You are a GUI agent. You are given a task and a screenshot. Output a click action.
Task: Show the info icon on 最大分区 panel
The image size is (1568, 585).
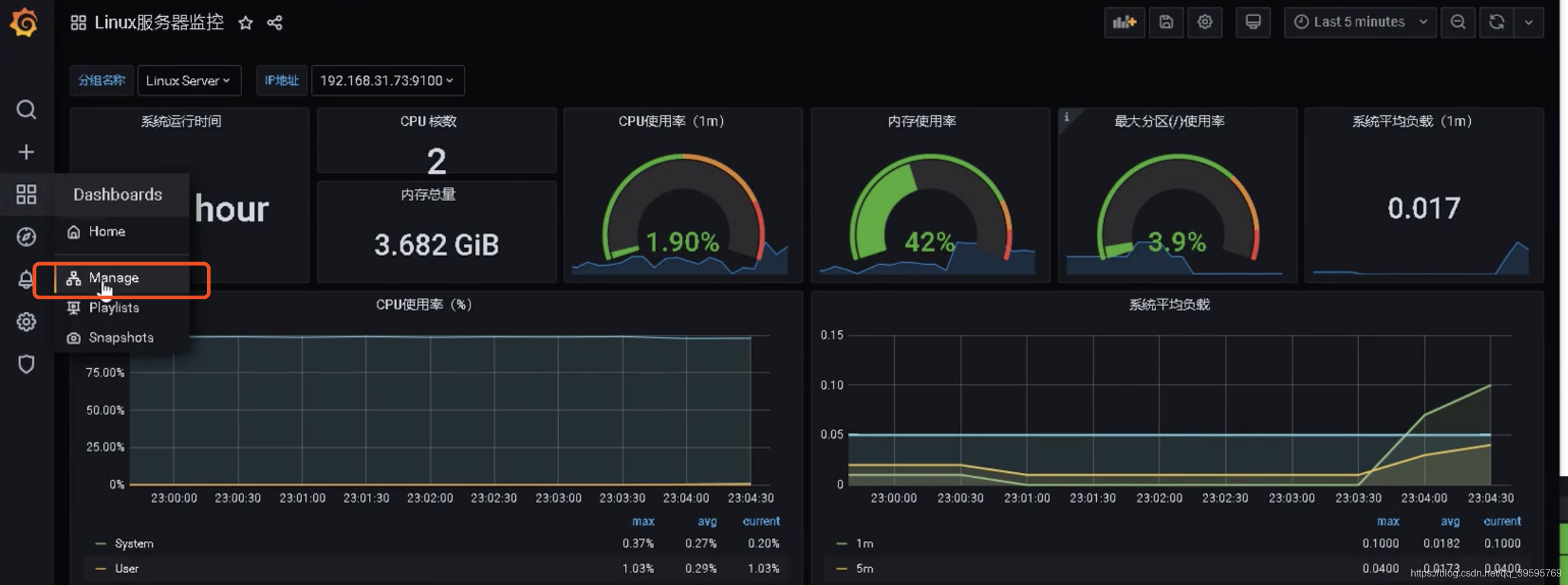(1066, 117)
